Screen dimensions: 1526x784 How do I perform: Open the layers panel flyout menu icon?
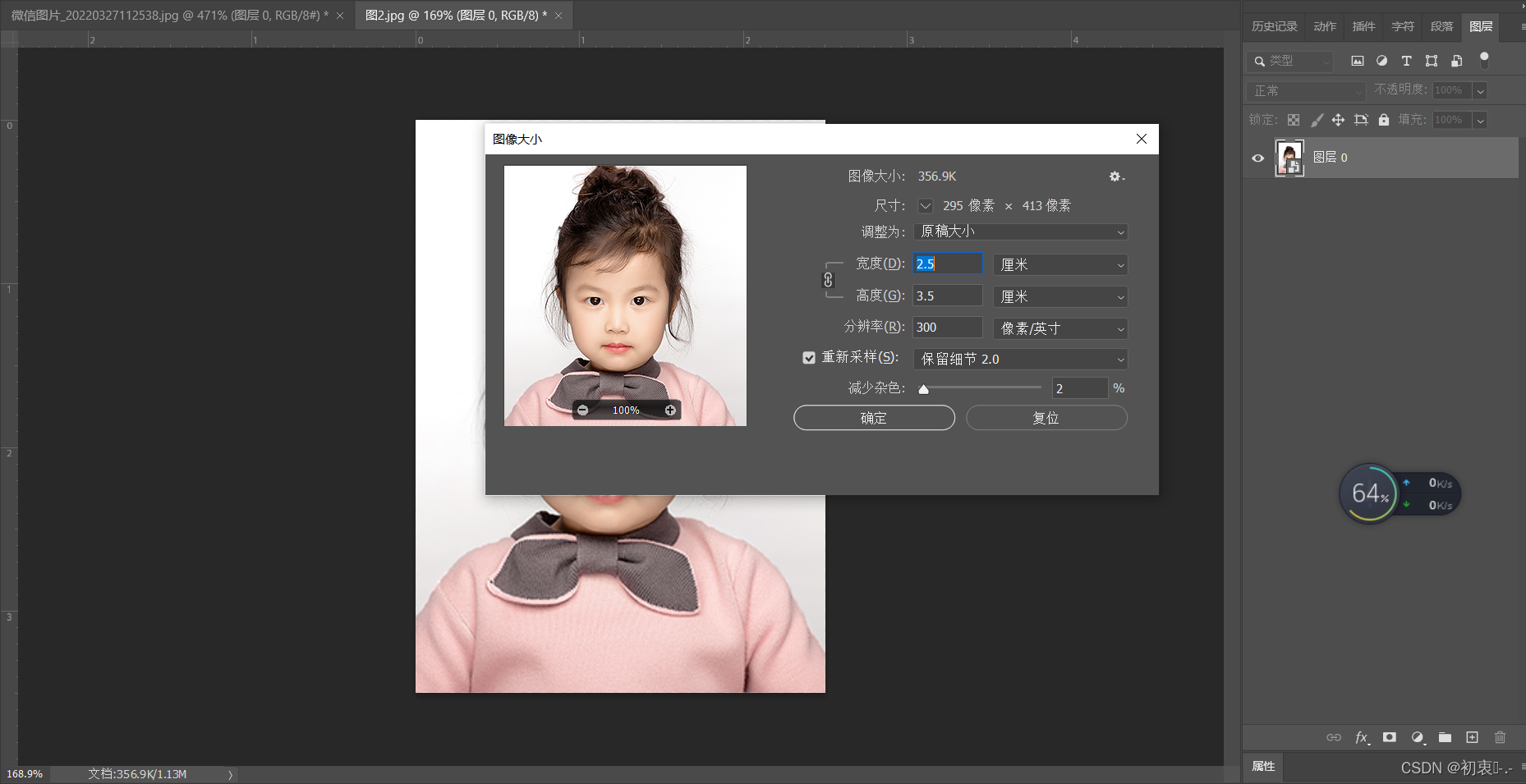[1522, 26]
